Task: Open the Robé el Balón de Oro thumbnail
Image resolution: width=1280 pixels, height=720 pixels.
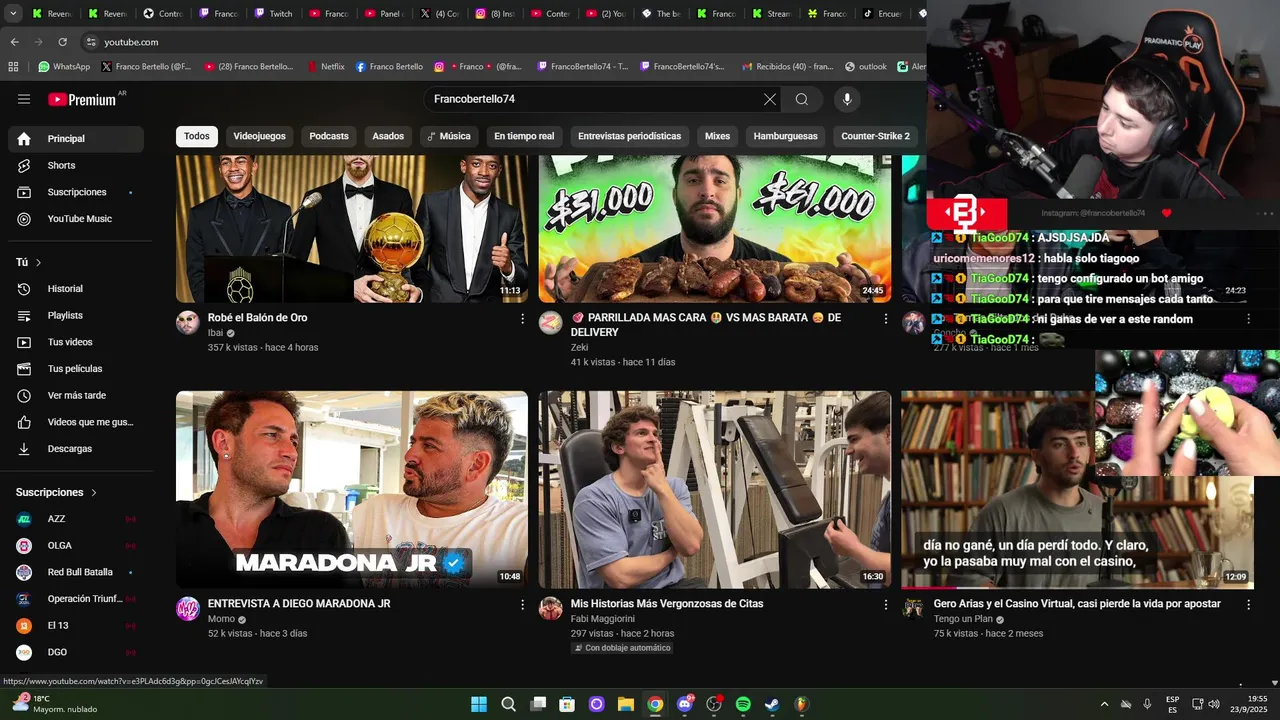Action: click(352, 229)
